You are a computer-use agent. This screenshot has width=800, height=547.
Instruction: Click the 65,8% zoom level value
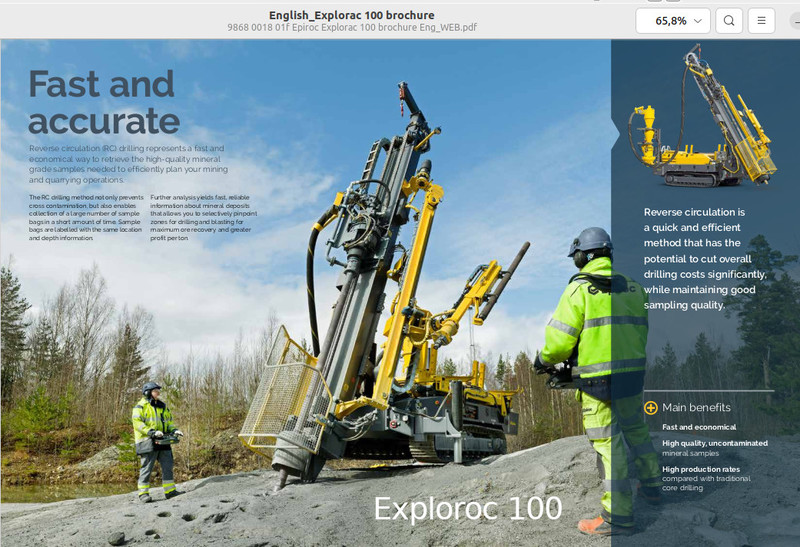670,20
